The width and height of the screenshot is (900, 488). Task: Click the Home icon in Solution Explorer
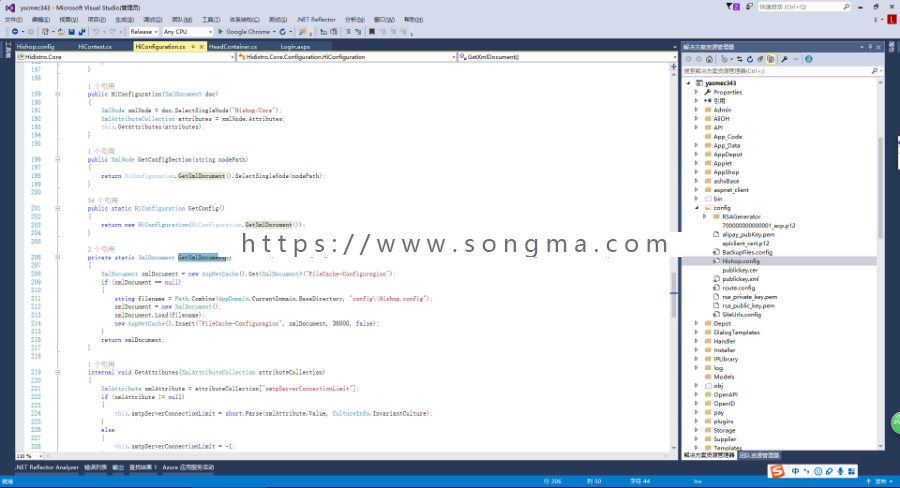click(x=709, y=59)
